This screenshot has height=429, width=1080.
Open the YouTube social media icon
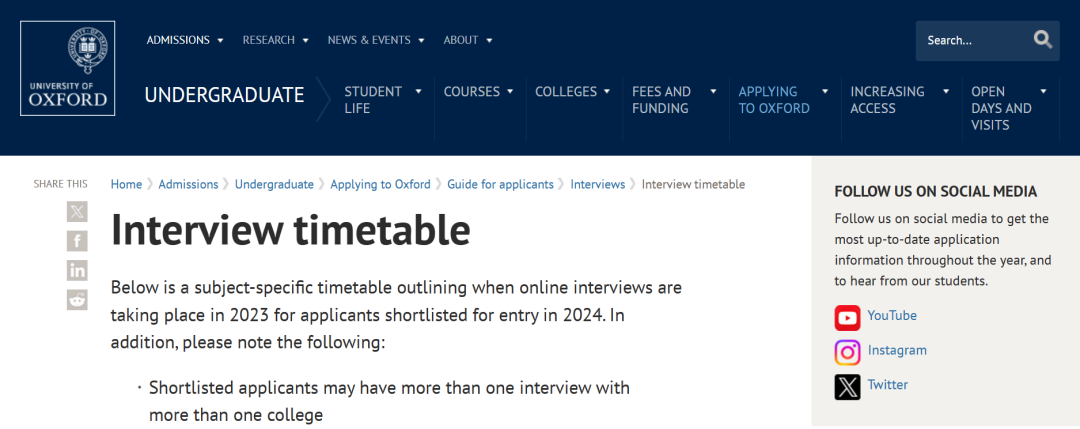pyautogui.click(x=847, y=318)
